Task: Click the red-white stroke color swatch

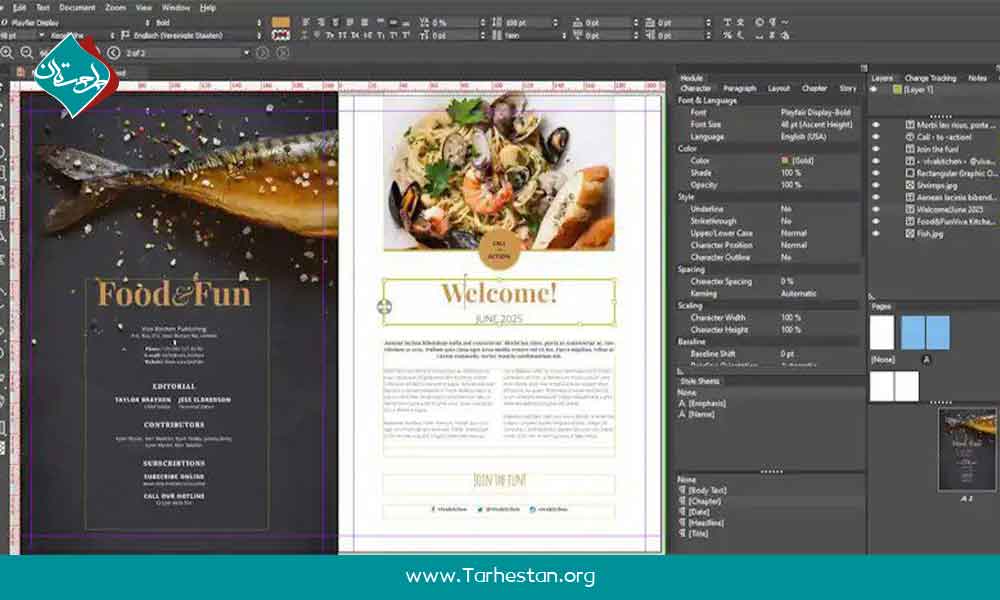Action: pos(281,35)
